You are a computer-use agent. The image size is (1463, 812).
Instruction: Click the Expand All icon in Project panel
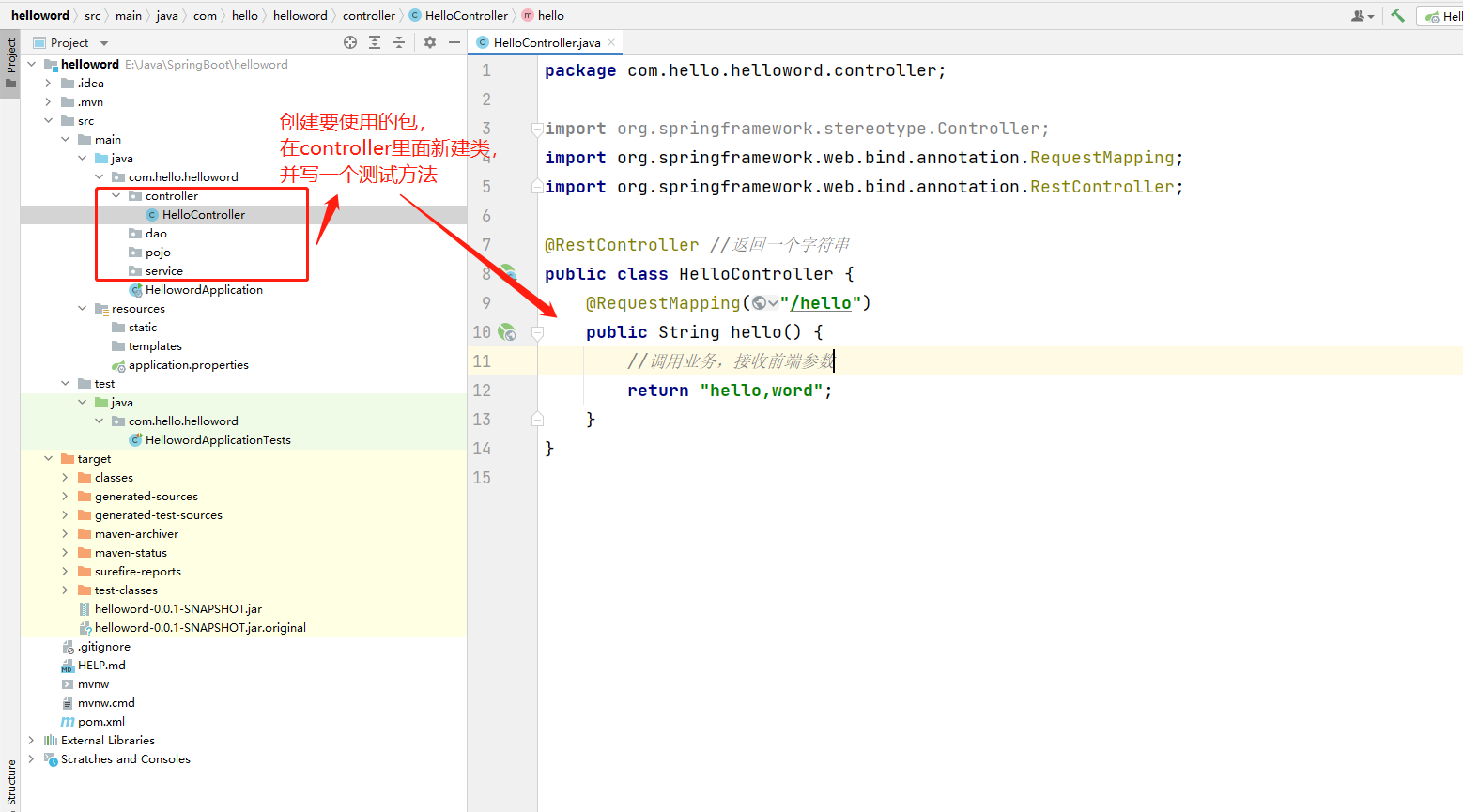pos(375,42)
